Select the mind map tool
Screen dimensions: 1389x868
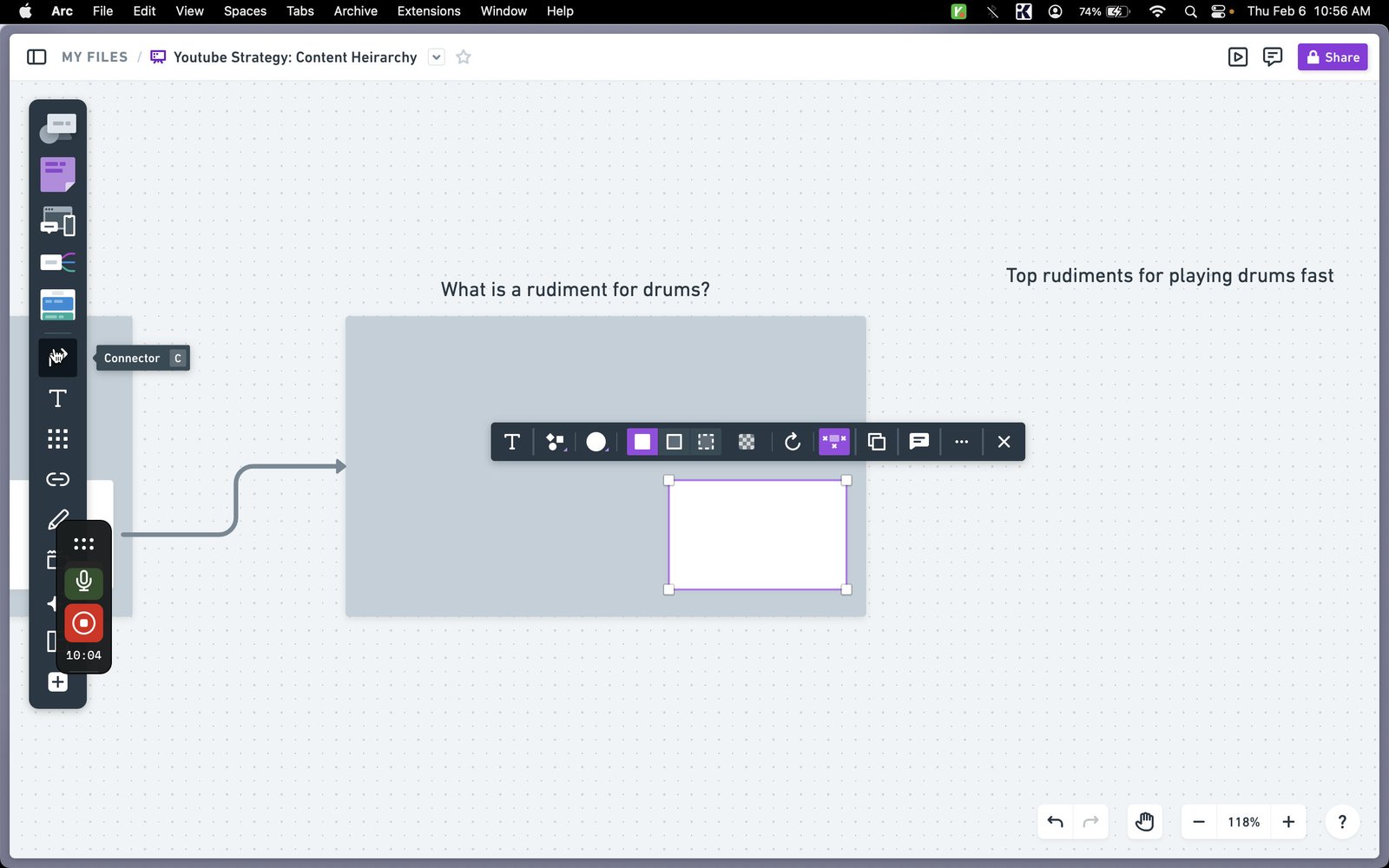(57, 262)
